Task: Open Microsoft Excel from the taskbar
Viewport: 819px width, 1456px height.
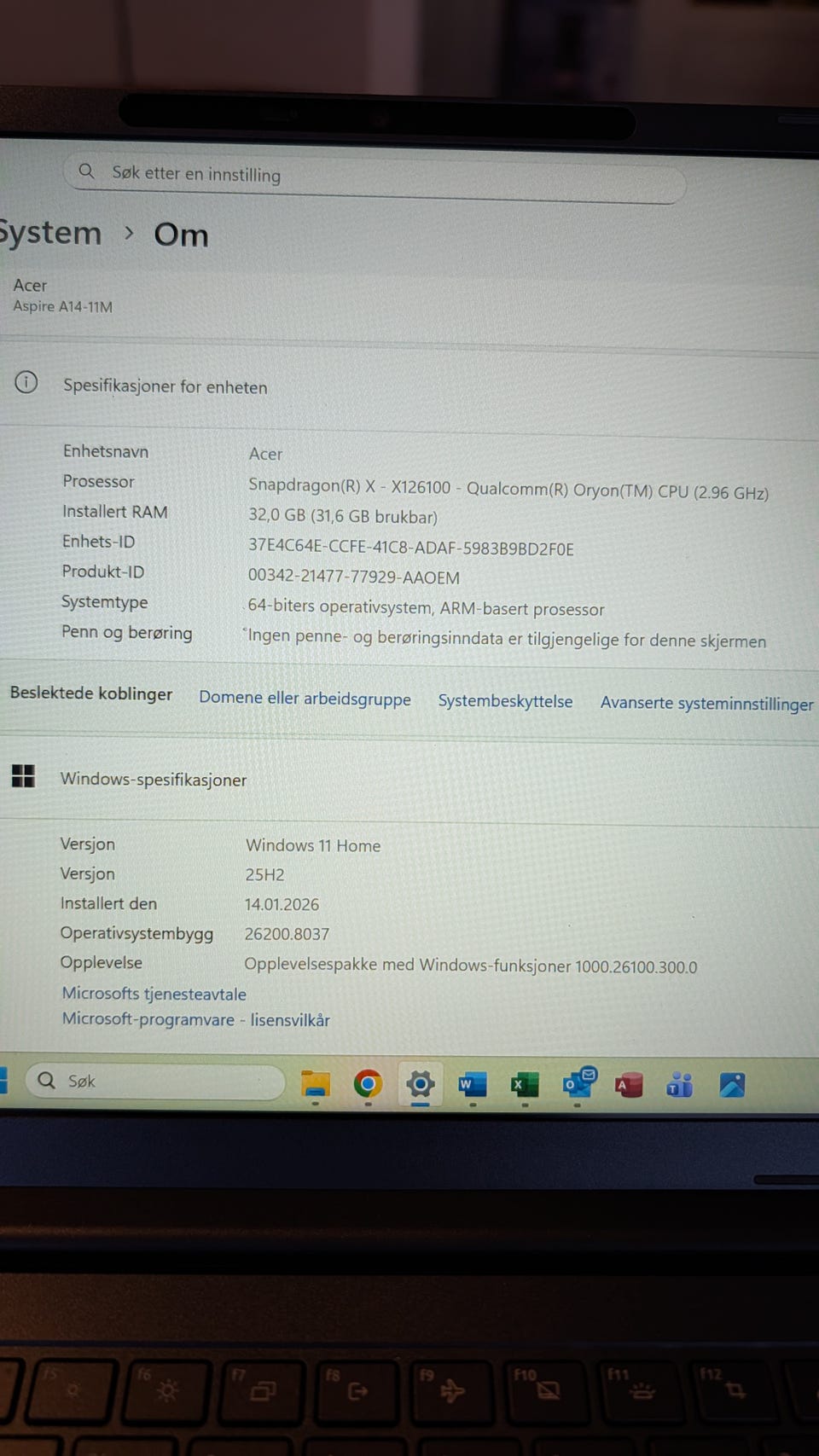Action: click(524, 1085)
